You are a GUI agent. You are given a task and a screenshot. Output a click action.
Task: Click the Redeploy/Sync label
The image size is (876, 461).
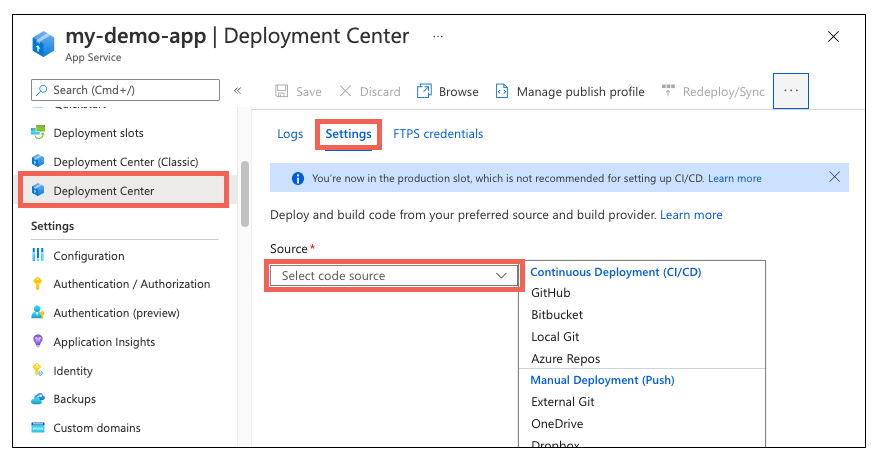pyautogui.click(x=723, y=92)
